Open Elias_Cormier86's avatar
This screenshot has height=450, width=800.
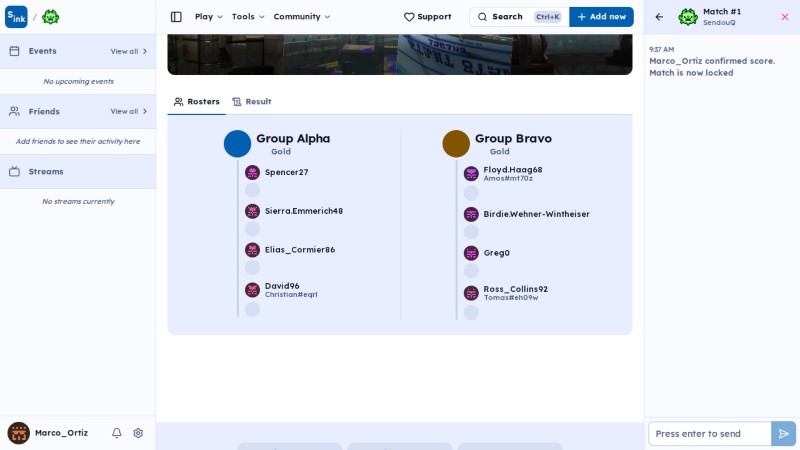click(x=252, y=250)
